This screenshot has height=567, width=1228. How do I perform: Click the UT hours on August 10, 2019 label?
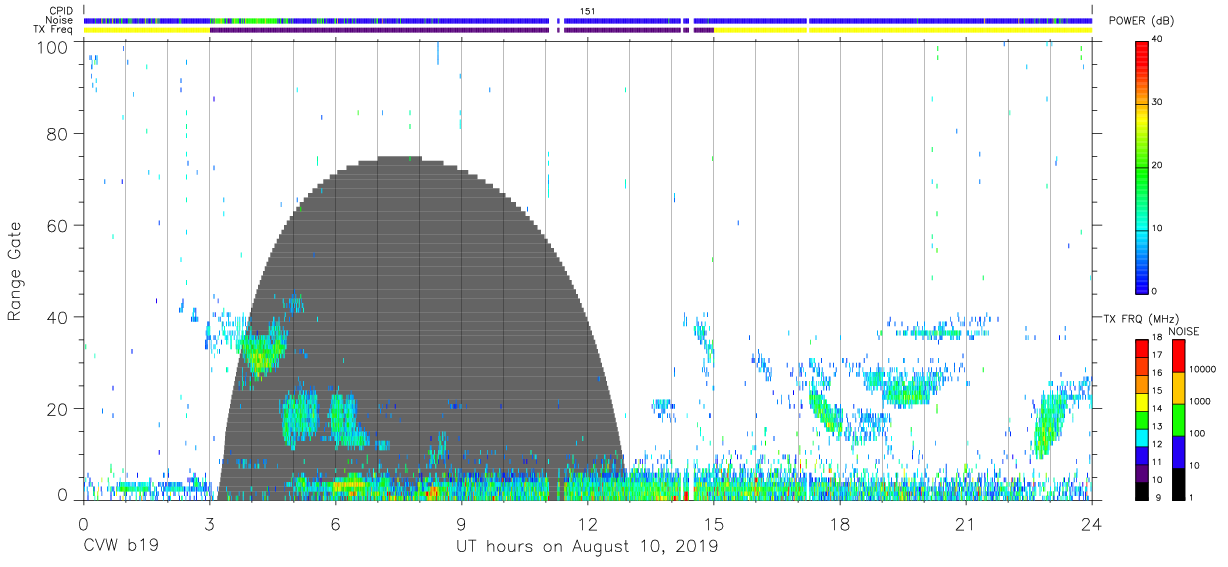coord(587,547)
